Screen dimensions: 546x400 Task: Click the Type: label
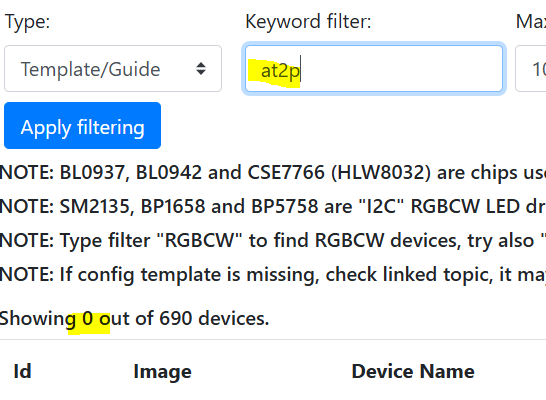[x=28, y=22]
